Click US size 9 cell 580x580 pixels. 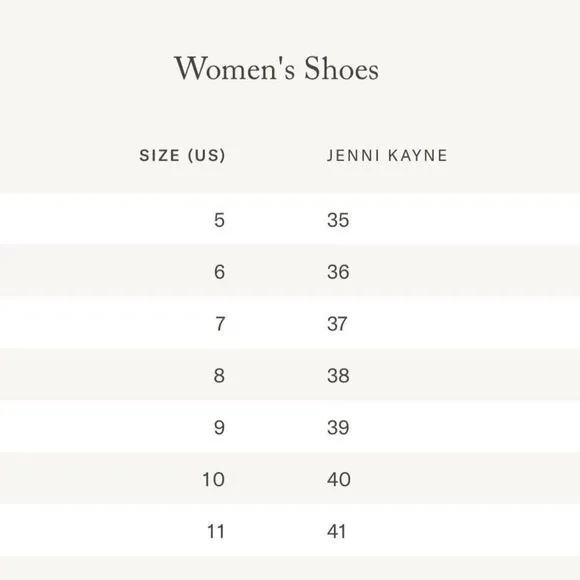pyautogui.click(x=219, y=428)
